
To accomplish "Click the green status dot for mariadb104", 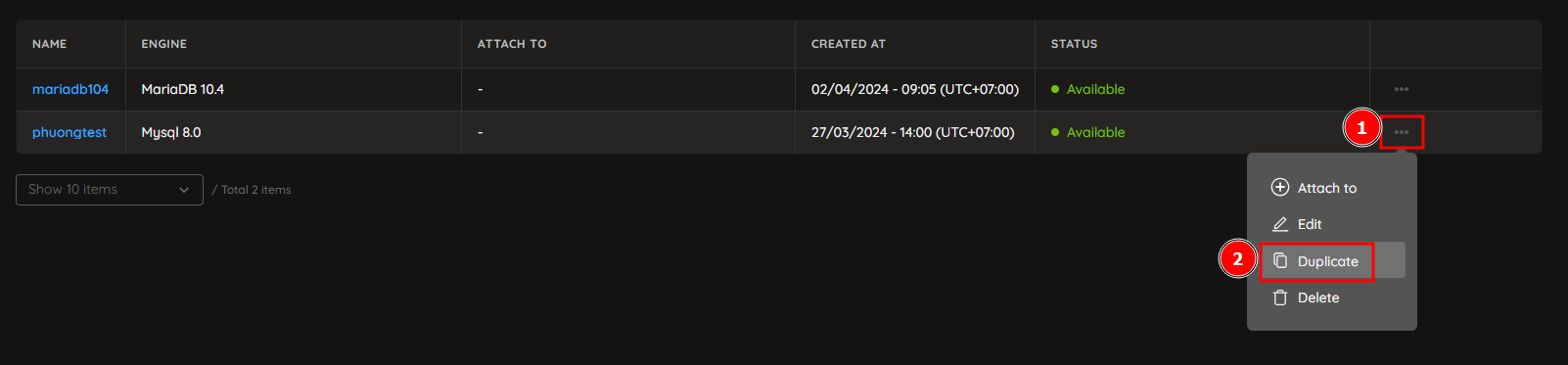I will [x=1055, y=89].
